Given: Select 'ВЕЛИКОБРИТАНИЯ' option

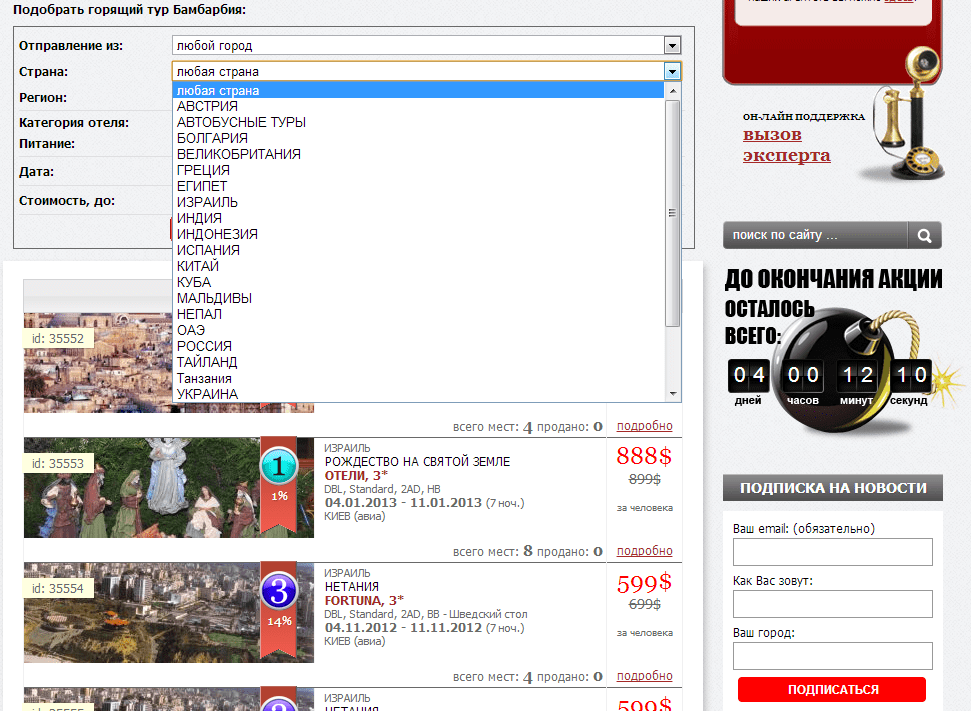Looking at the screenshot, I should coord(418,154).
